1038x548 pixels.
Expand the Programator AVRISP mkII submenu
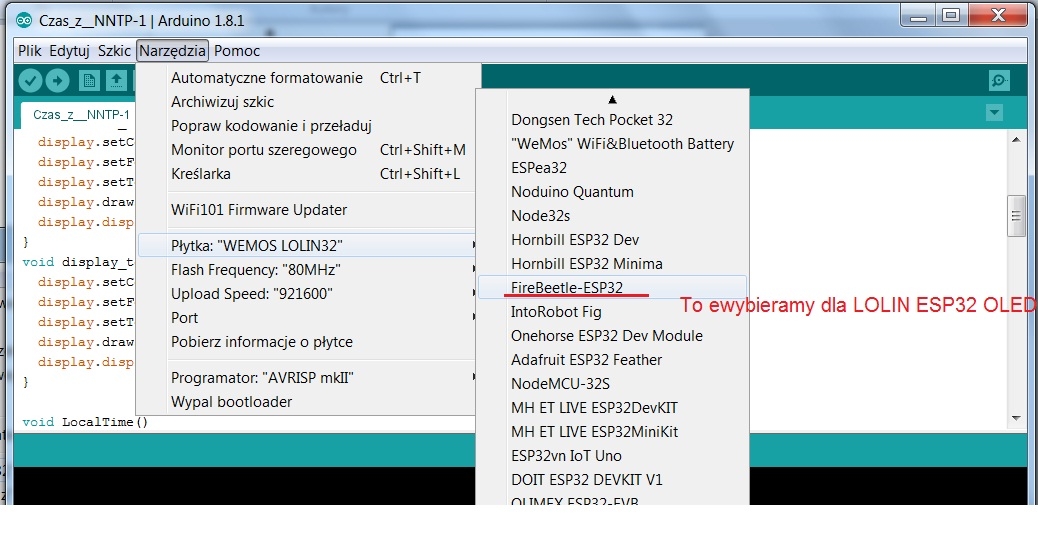pyautogui.click(x=307, y=378)
